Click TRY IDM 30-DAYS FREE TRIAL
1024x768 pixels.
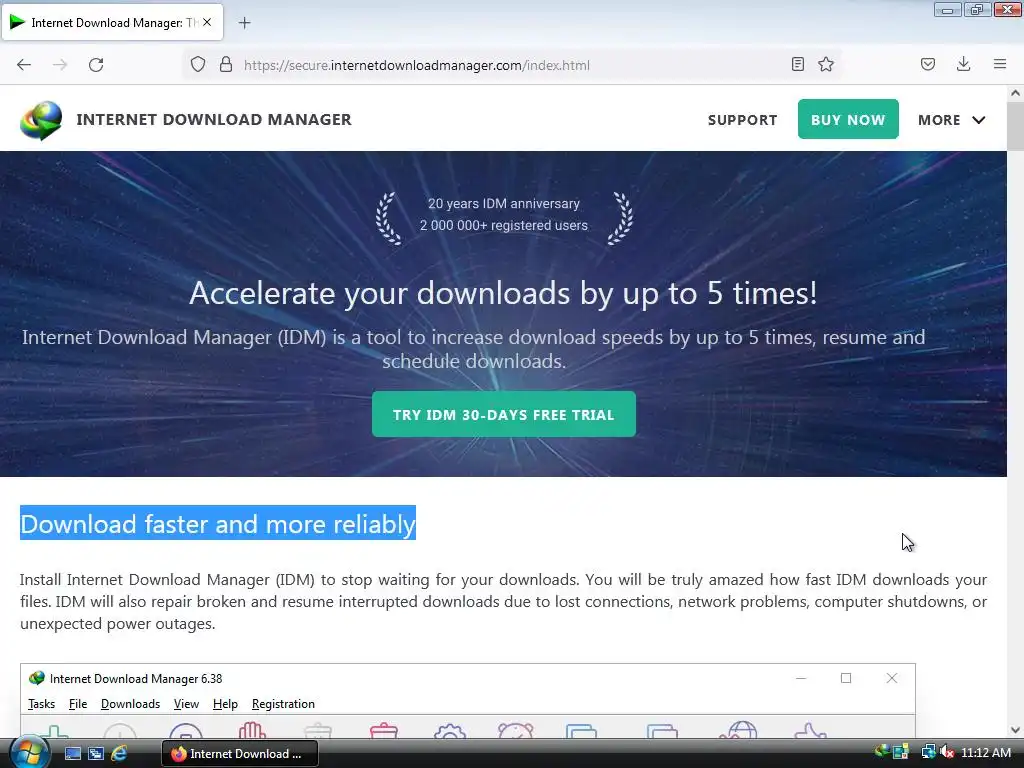point(504,415)
